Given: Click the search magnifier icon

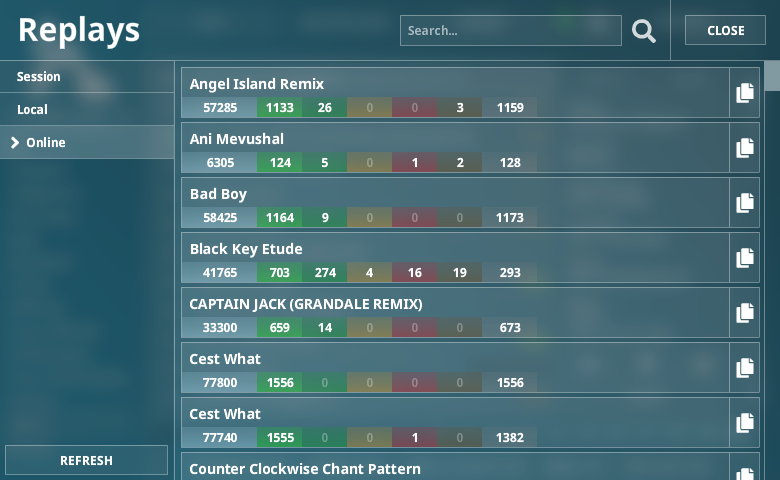Looking at the screenshot, I should point(644,31).
